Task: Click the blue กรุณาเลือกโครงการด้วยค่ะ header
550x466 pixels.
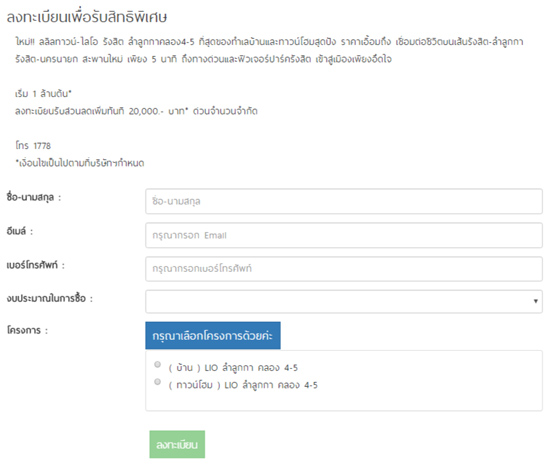Action: point(213,336)
